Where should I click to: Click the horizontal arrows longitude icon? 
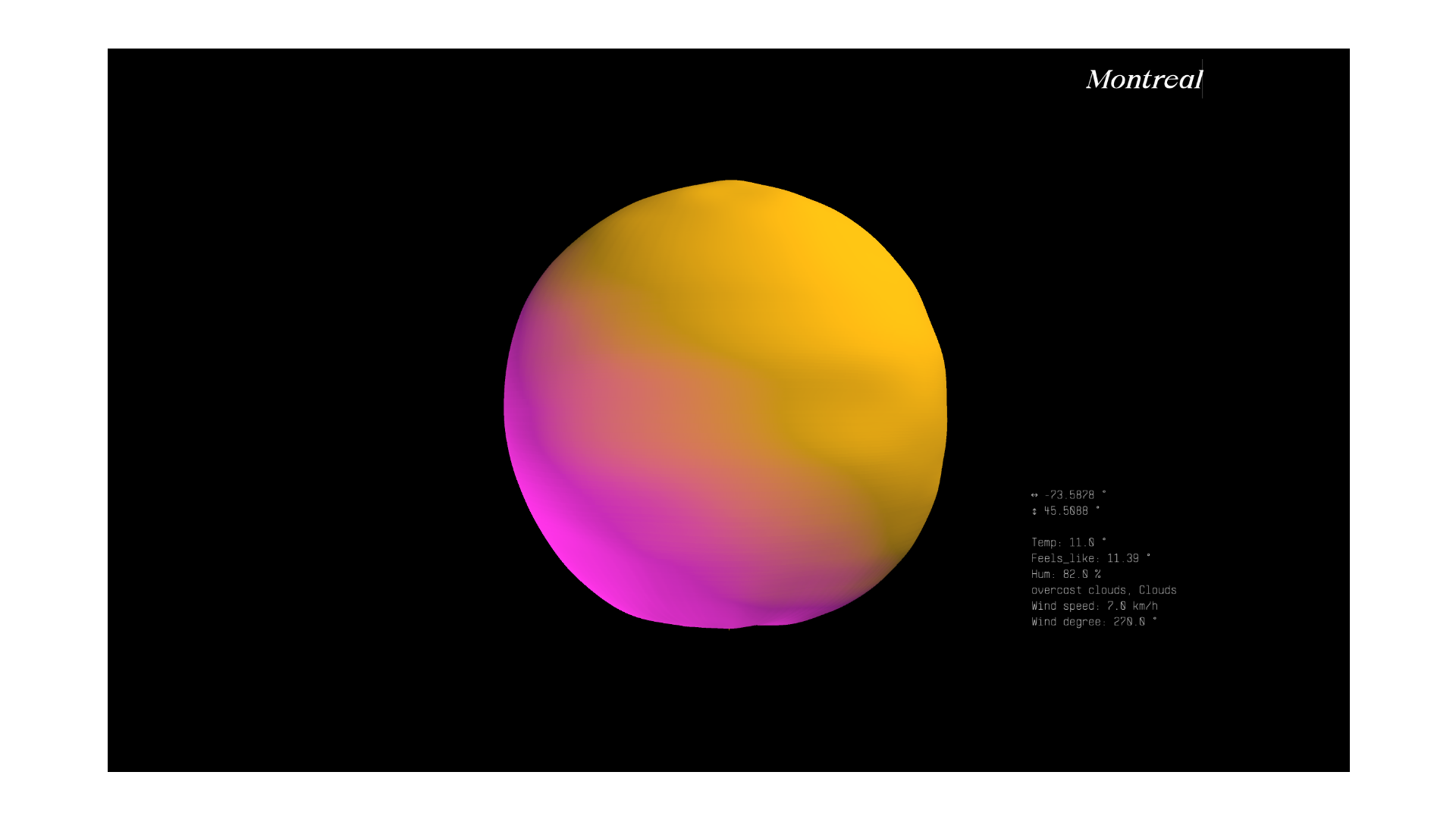[x=1034, y=495]
